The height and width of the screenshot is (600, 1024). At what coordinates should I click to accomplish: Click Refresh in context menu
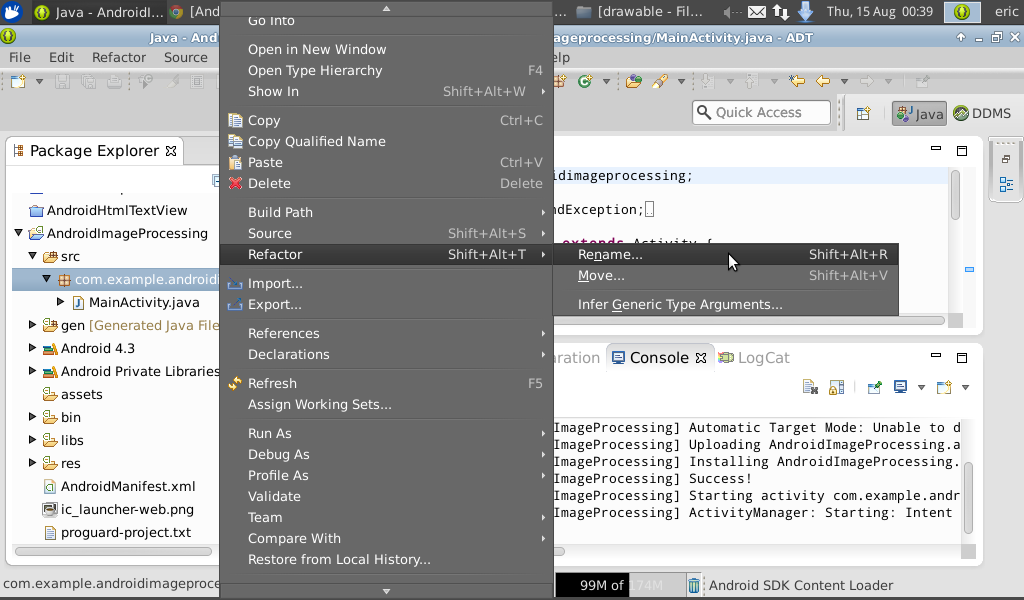[x=387, y=383]
